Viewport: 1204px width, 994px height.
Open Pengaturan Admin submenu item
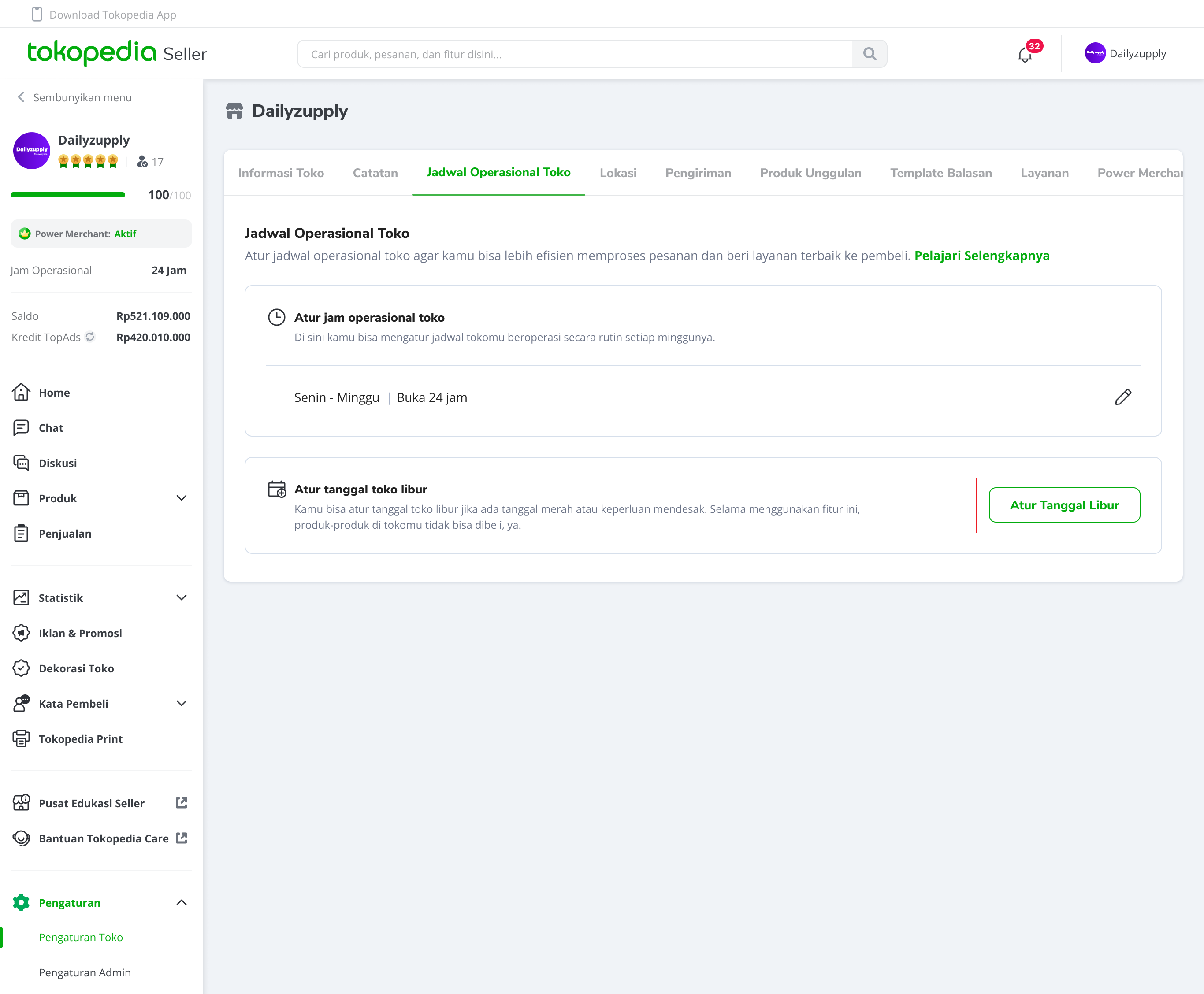coord(85,972)
